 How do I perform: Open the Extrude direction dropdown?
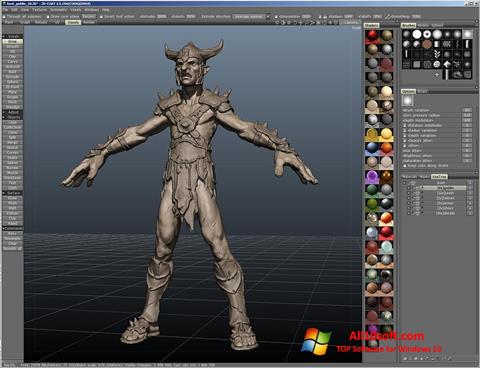tap(252, 16)
